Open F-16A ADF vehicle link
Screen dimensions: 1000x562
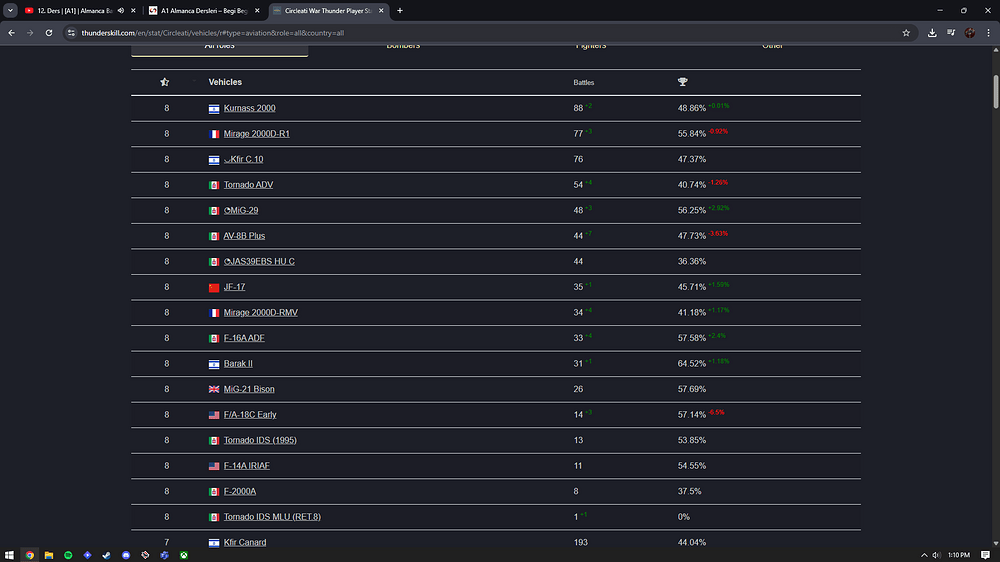point(244,337)
